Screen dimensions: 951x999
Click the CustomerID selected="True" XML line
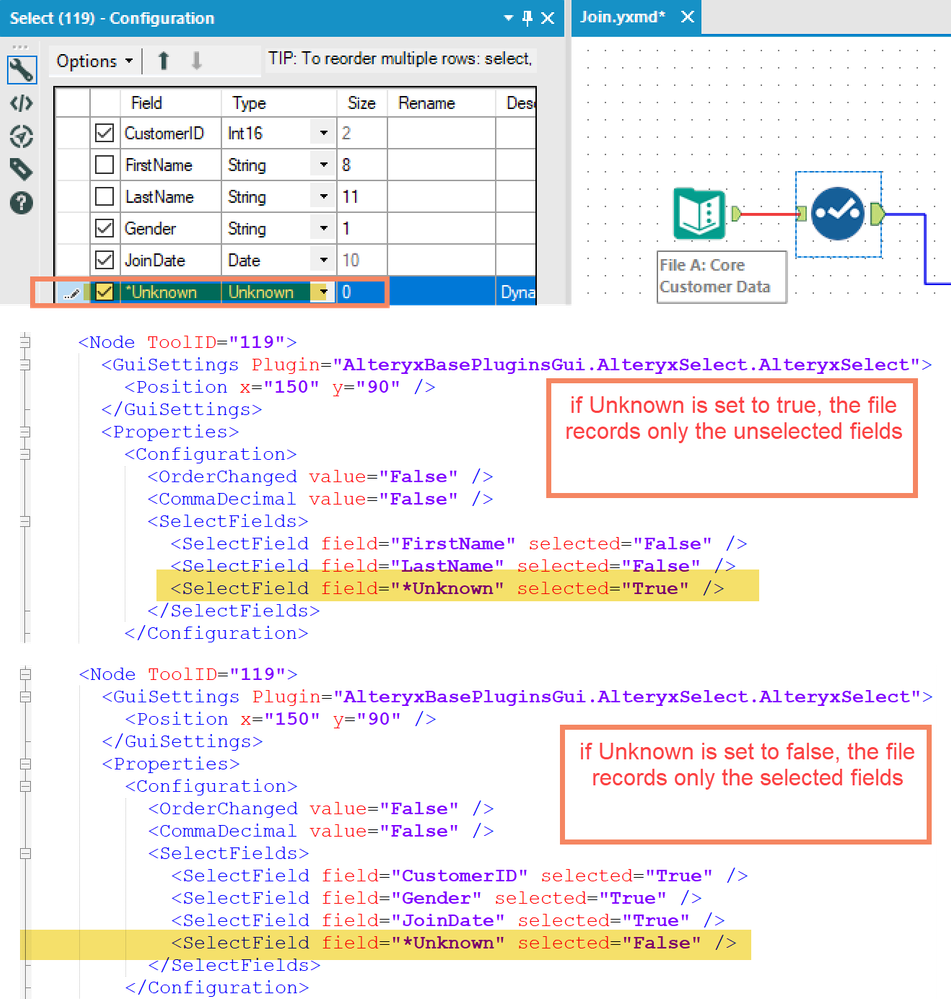[459, 876]
